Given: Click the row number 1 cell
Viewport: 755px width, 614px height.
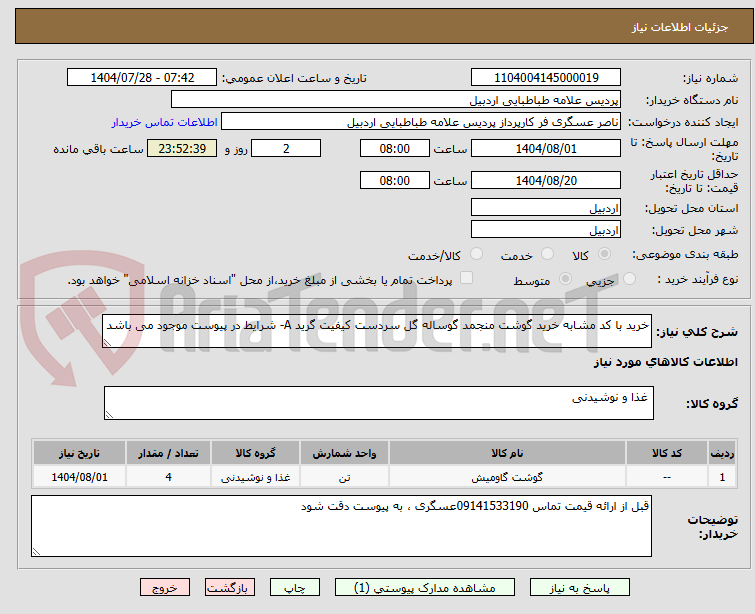Looking at the screenshot, I should (x=722, y=477).
